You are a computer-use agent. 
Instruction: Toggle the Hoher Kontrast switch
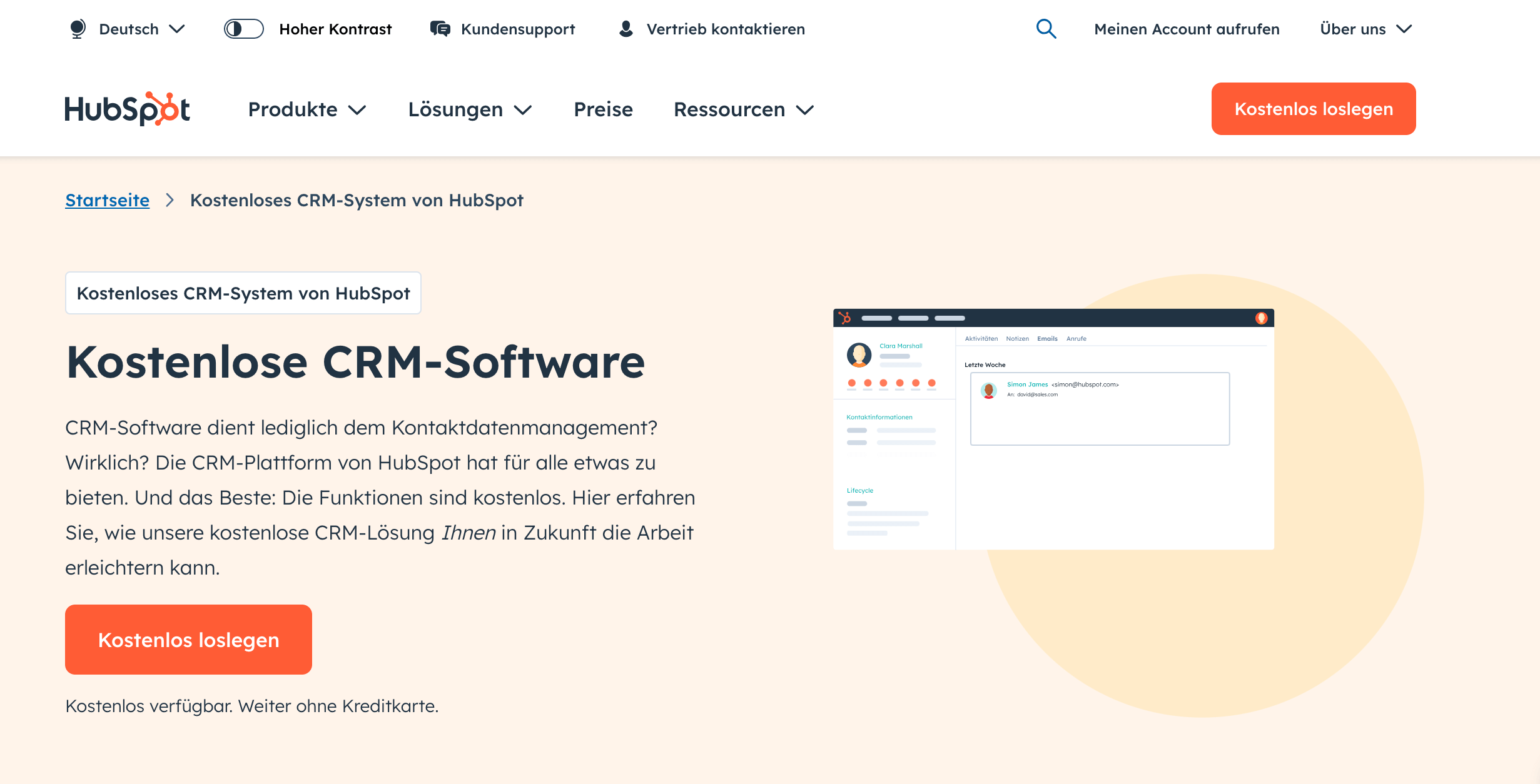click(244, 29)
